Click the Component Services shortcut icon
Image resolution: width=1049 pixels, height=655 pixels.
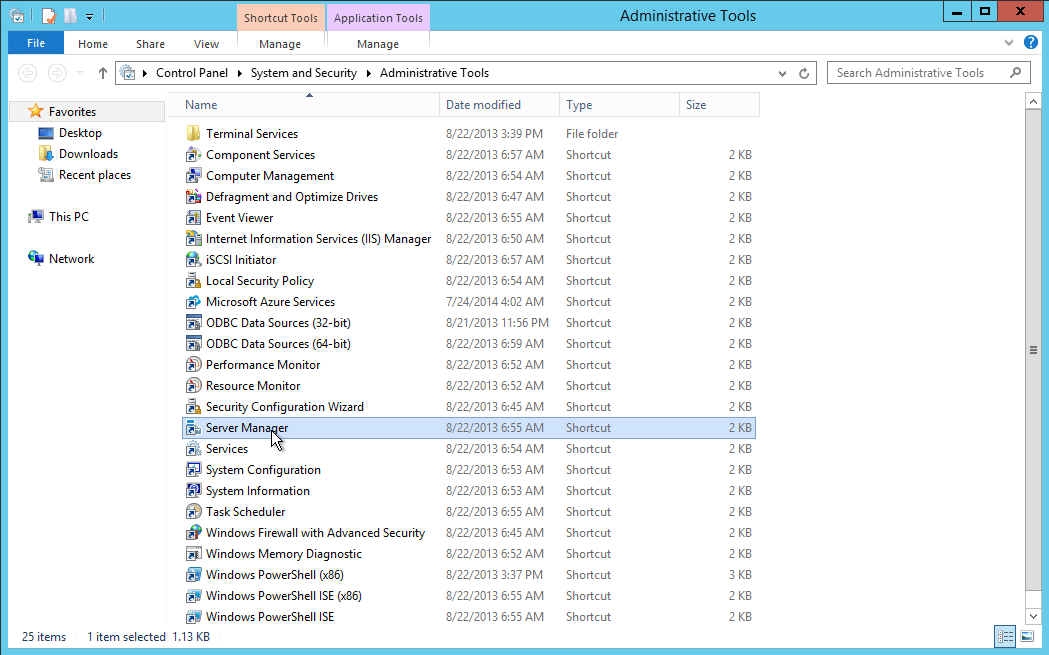[x=193, y=155]
